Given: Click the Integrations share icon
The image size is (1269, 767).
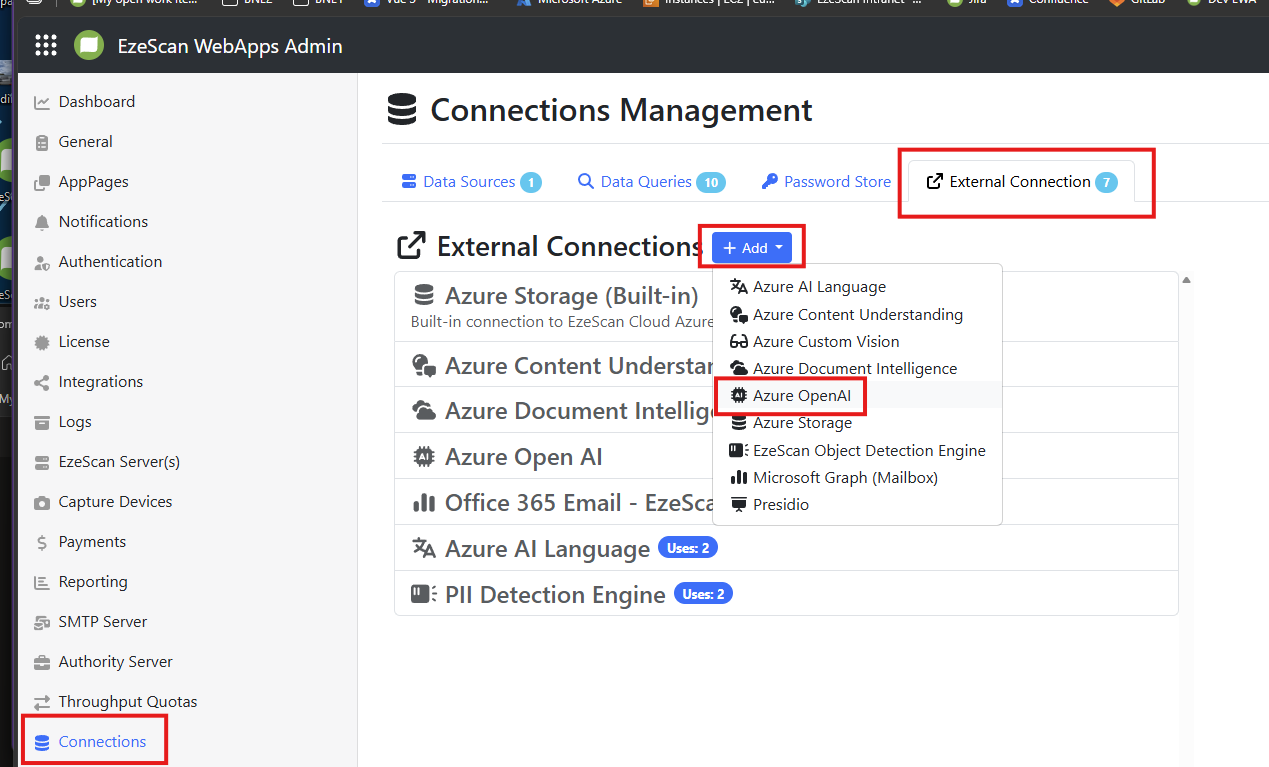Looking at the screenshot, I should (x=42, y=382).
